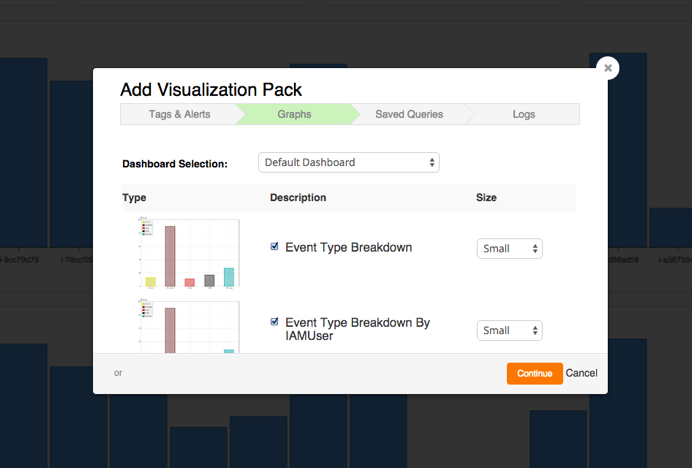Switch to the Tags & Alerts step
This screenshot has height=468, width=692.
tap(179, 114)
